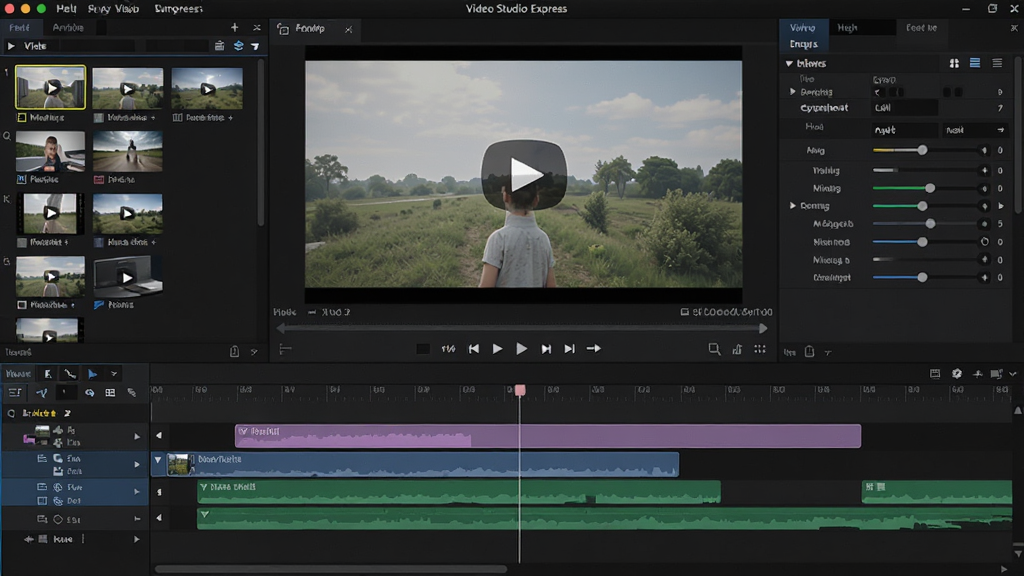Open timeline settings gear icon
This screenshot has width=1024, height=576.
click(x=957, y=374)
